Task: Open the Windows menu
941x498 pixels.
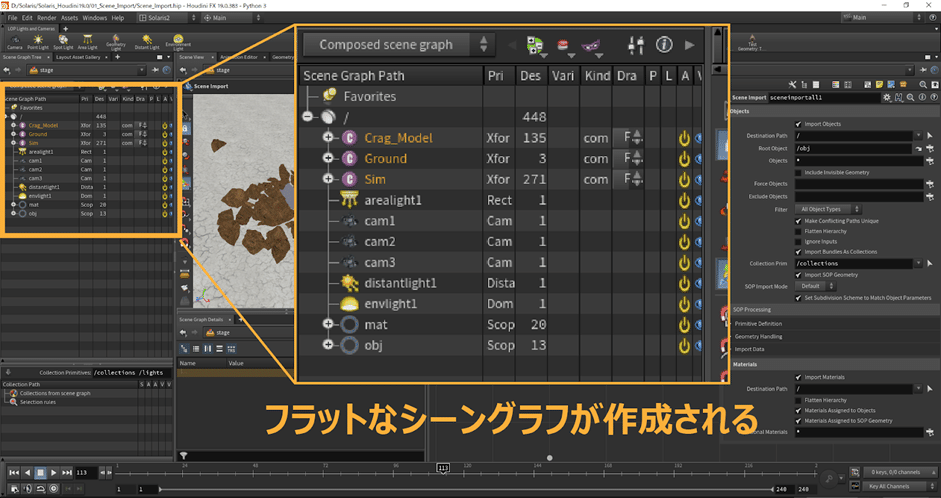Action: (x=95, y=18)
